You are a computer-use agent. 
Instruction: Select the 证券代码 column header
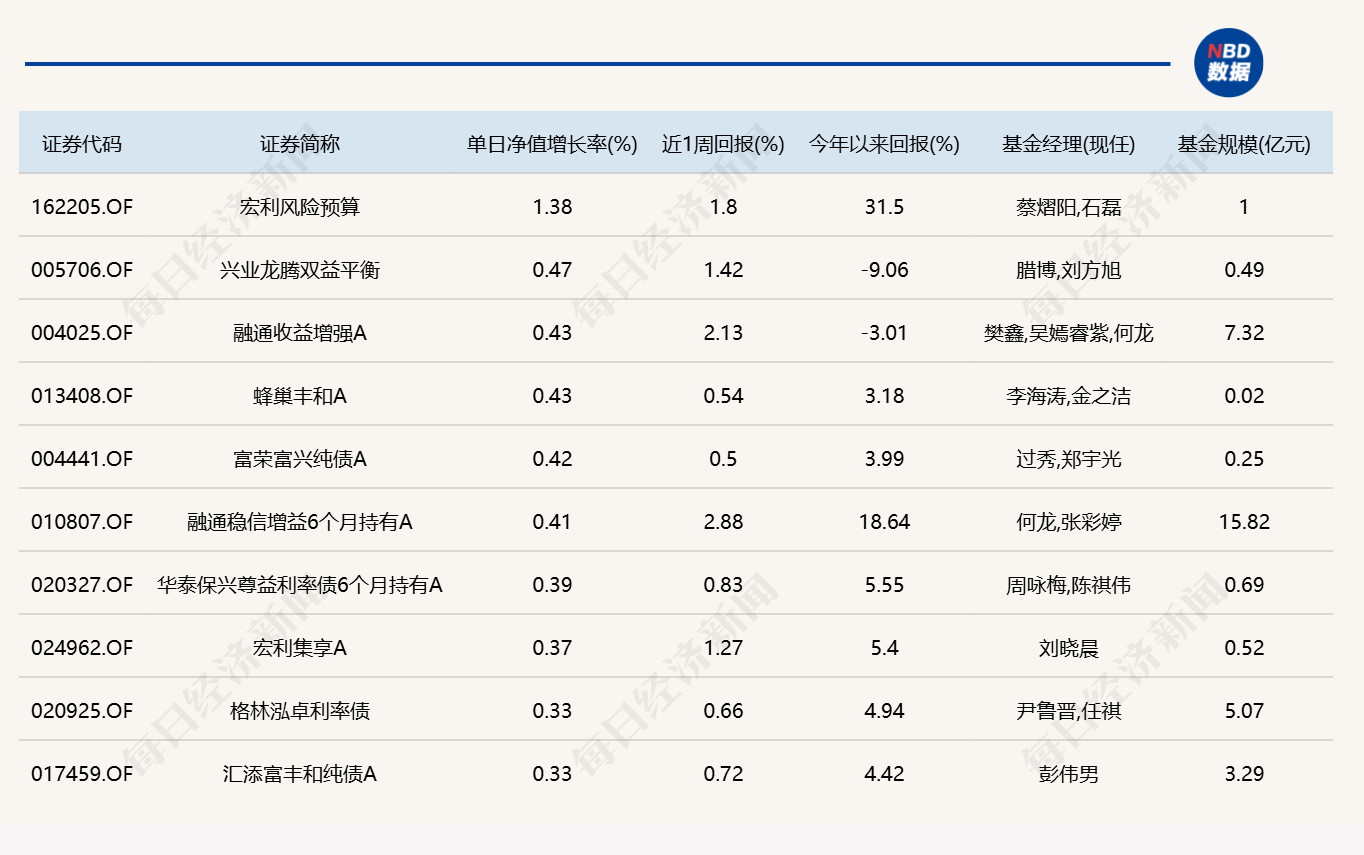click(82, 144)
